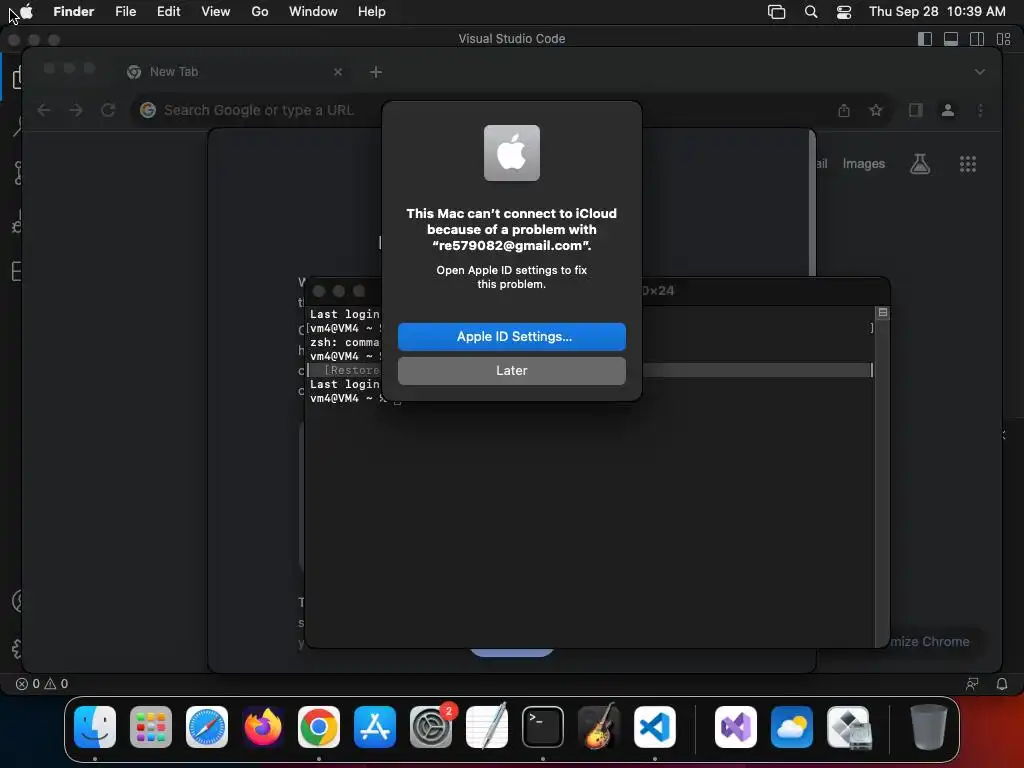Viewport: 1024px width, 768px height.
Task: Add a new tab with plus button
Action: 376,72
